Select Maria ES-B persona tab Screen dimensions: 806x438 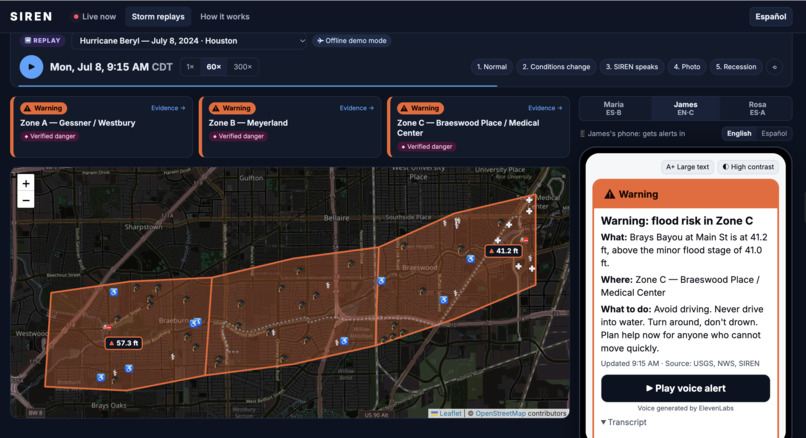614,108
